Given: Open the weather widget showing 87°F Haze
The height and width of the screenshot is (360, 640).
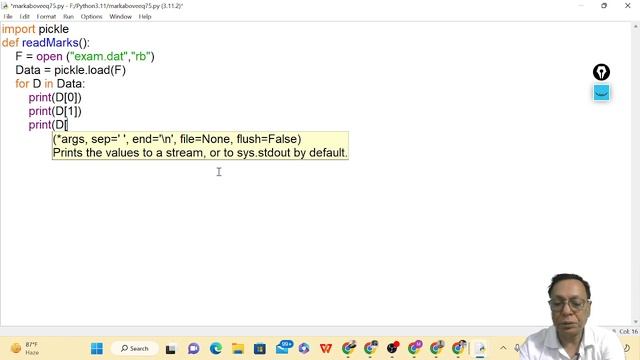Looking at the screenshot, I should point(25,349).
